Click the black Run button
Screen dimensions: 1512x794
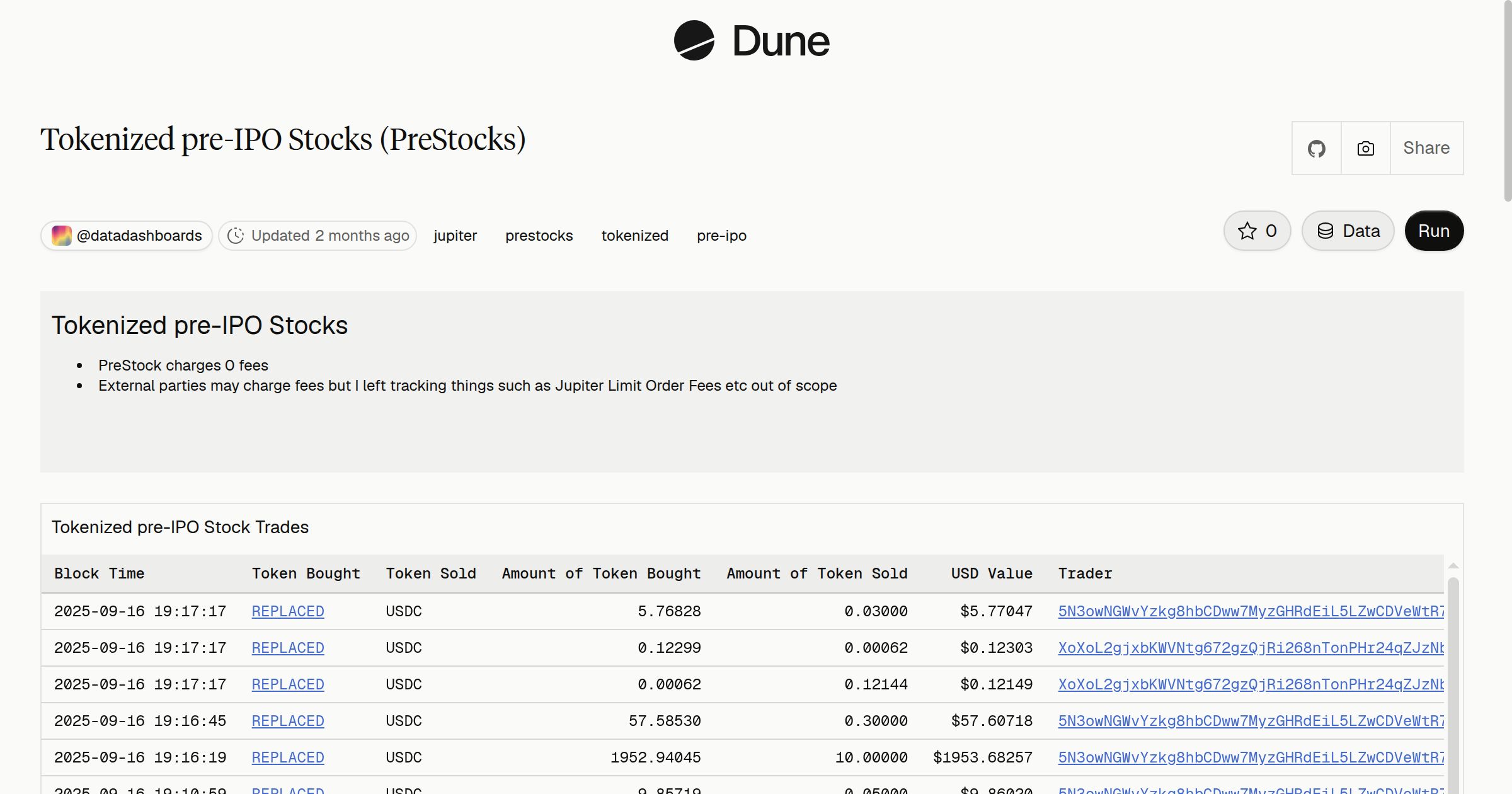(1434, 231)
